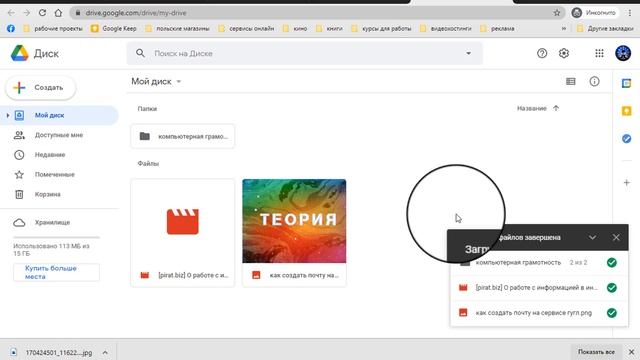This screenshot has height=360, width=640.
Task: Close the upload complete panel
Action: (x=616, y=238)
